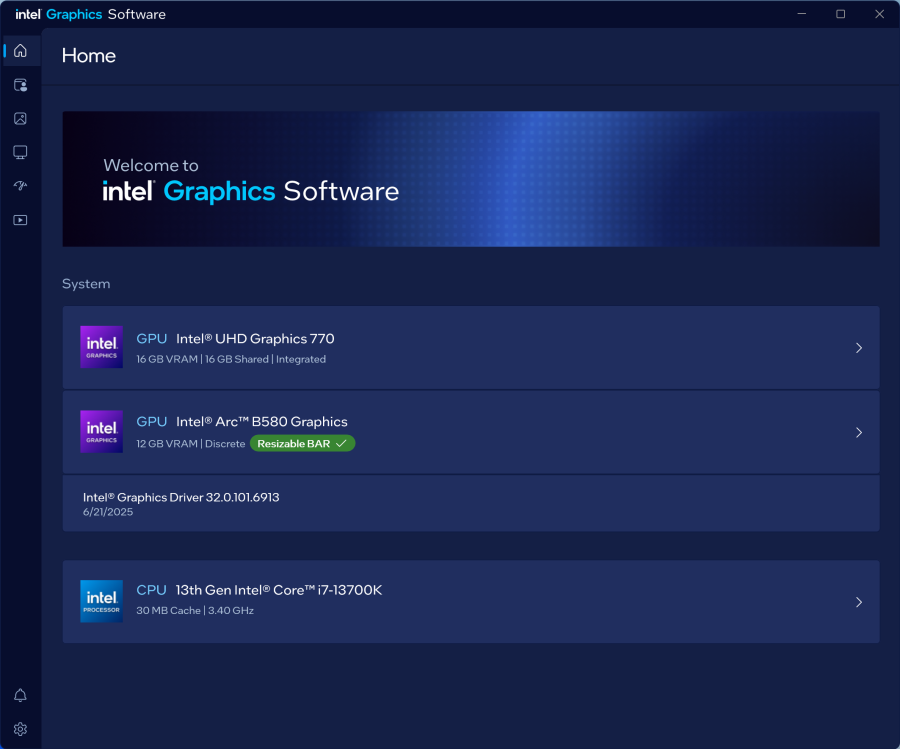This screenshot has height=749, width=900.
Task: Select the Intel Arc B580 Graphics title
Action: (x=262, y=422)
